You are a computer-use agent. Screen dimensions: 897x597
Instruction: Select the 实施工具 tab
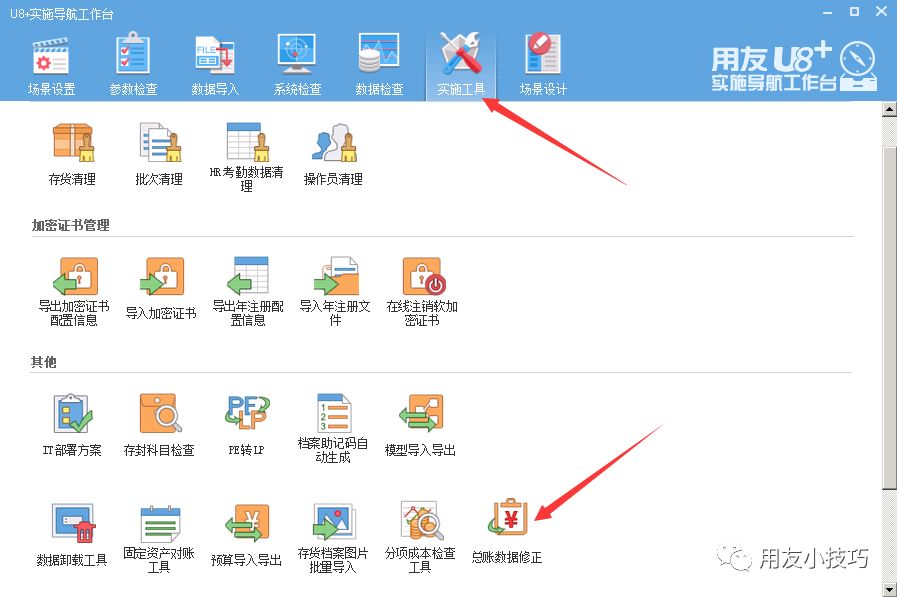pos(461,64)
